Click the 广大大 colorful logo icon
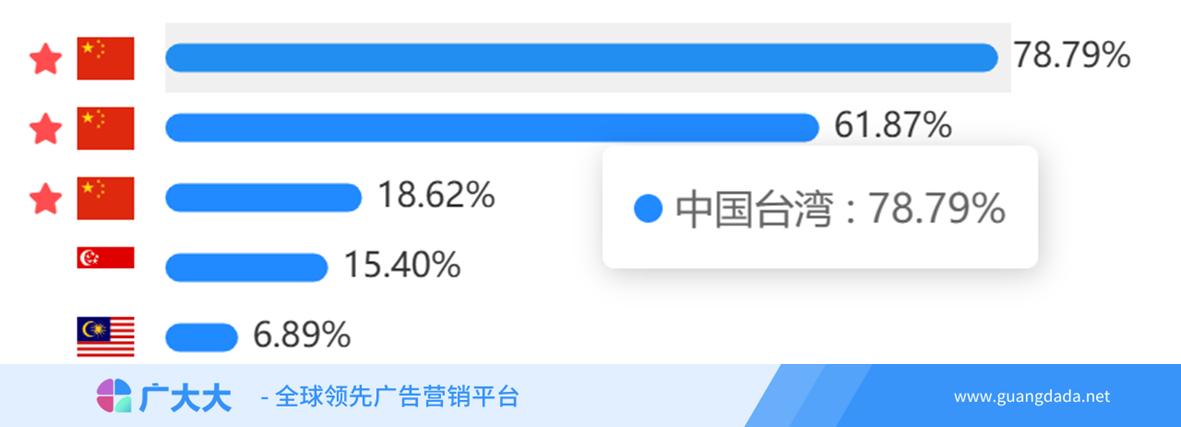Screen dimensions: 1181x427 114,395
